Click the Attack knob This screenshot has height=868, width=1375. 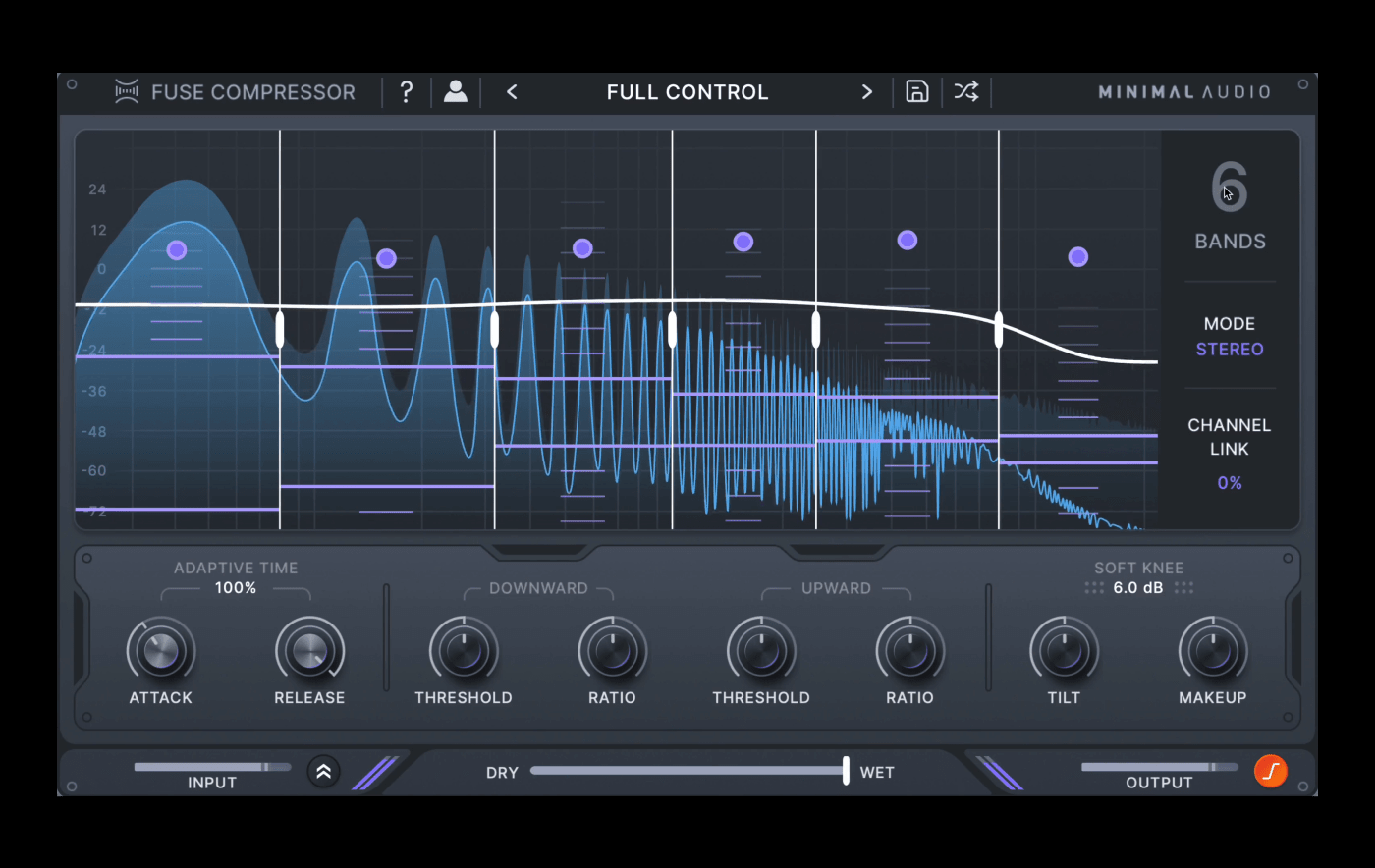[x=161, y=651]
